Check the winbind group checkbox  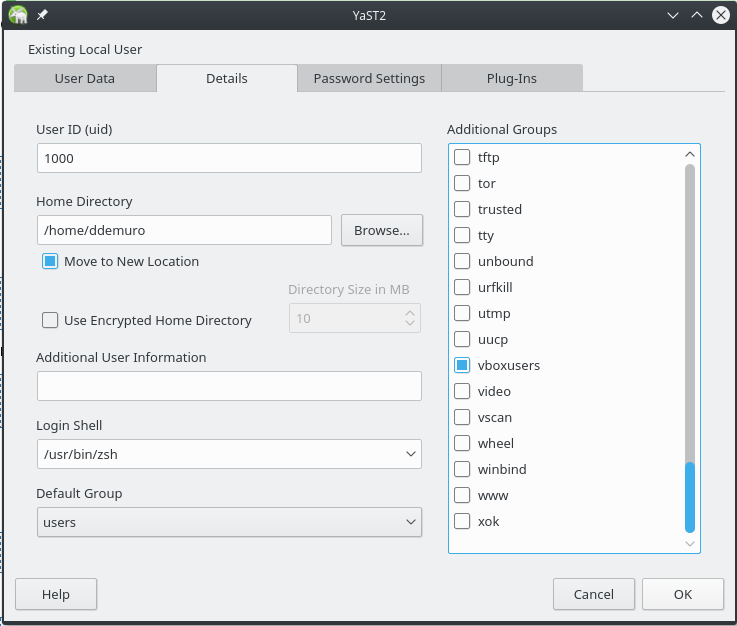462,469
